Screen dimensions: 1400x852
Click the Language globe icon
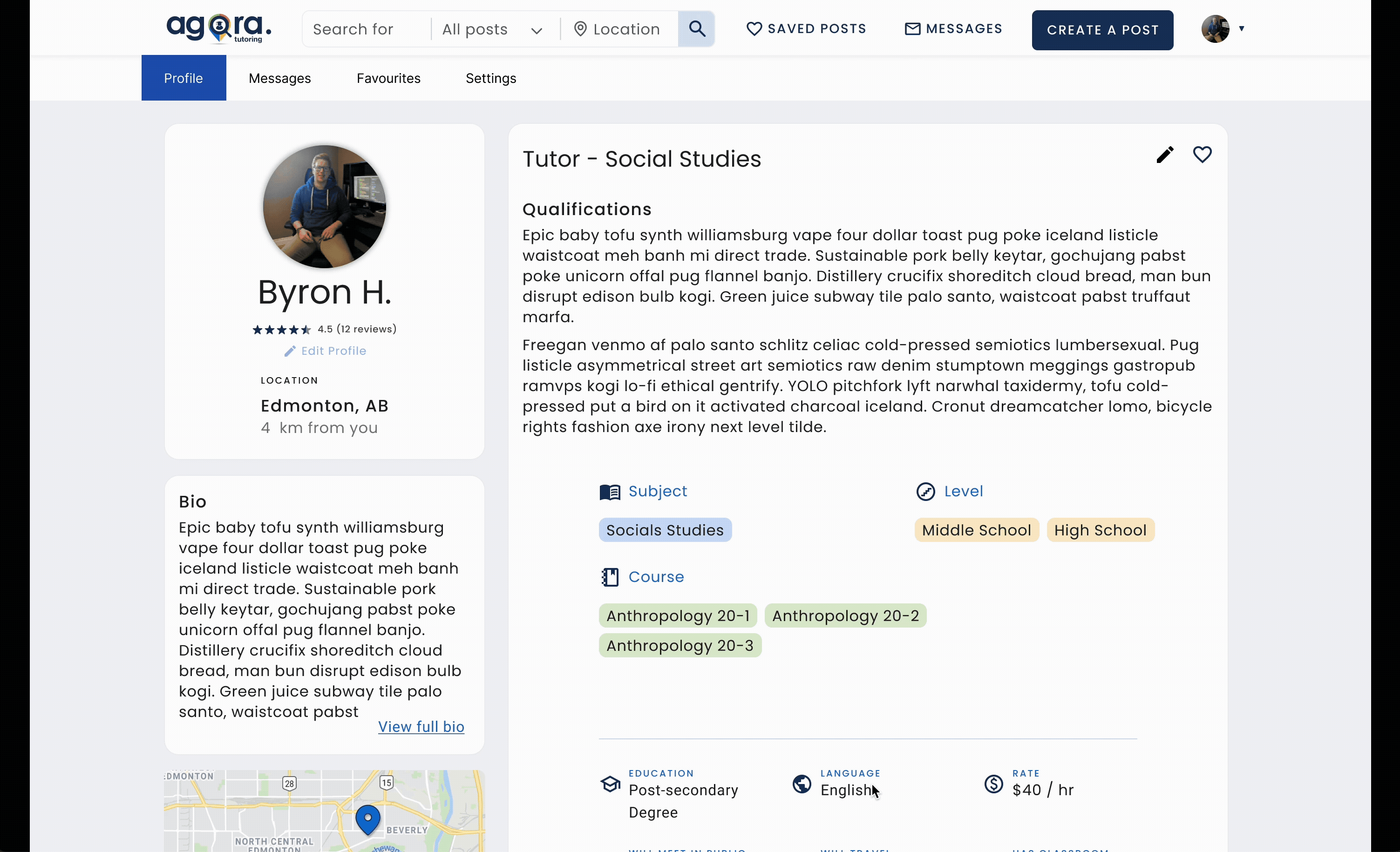(802, 784)
